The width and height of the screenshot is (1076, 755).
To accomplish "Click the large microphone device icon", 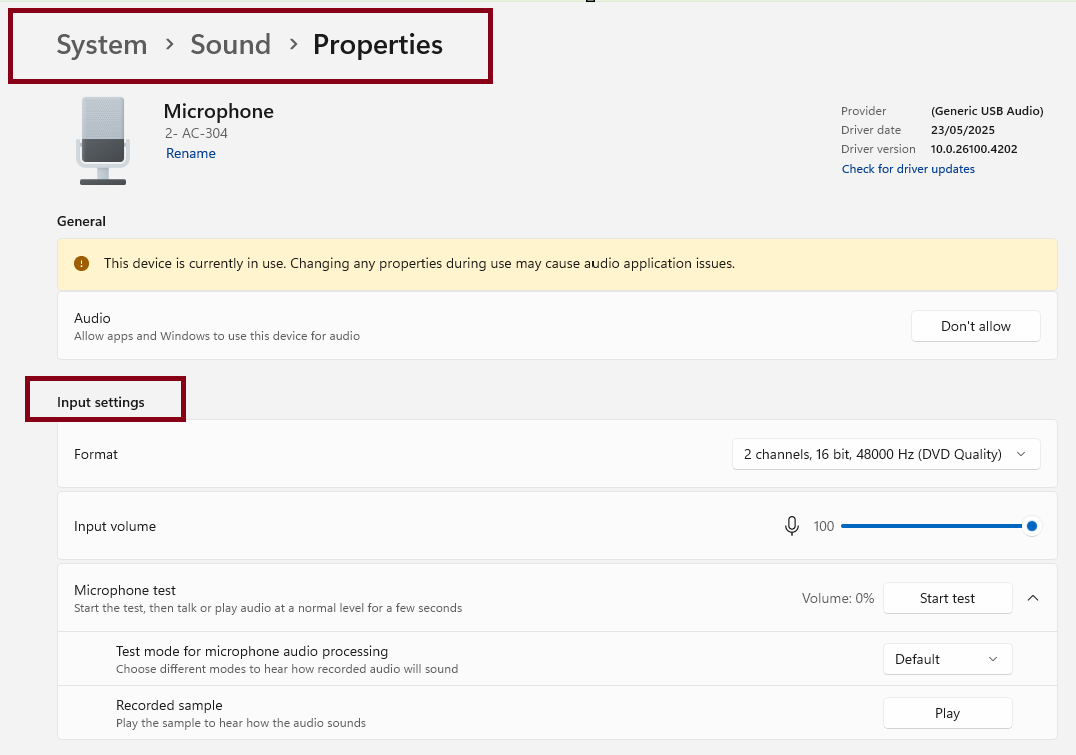I will 103,141.
